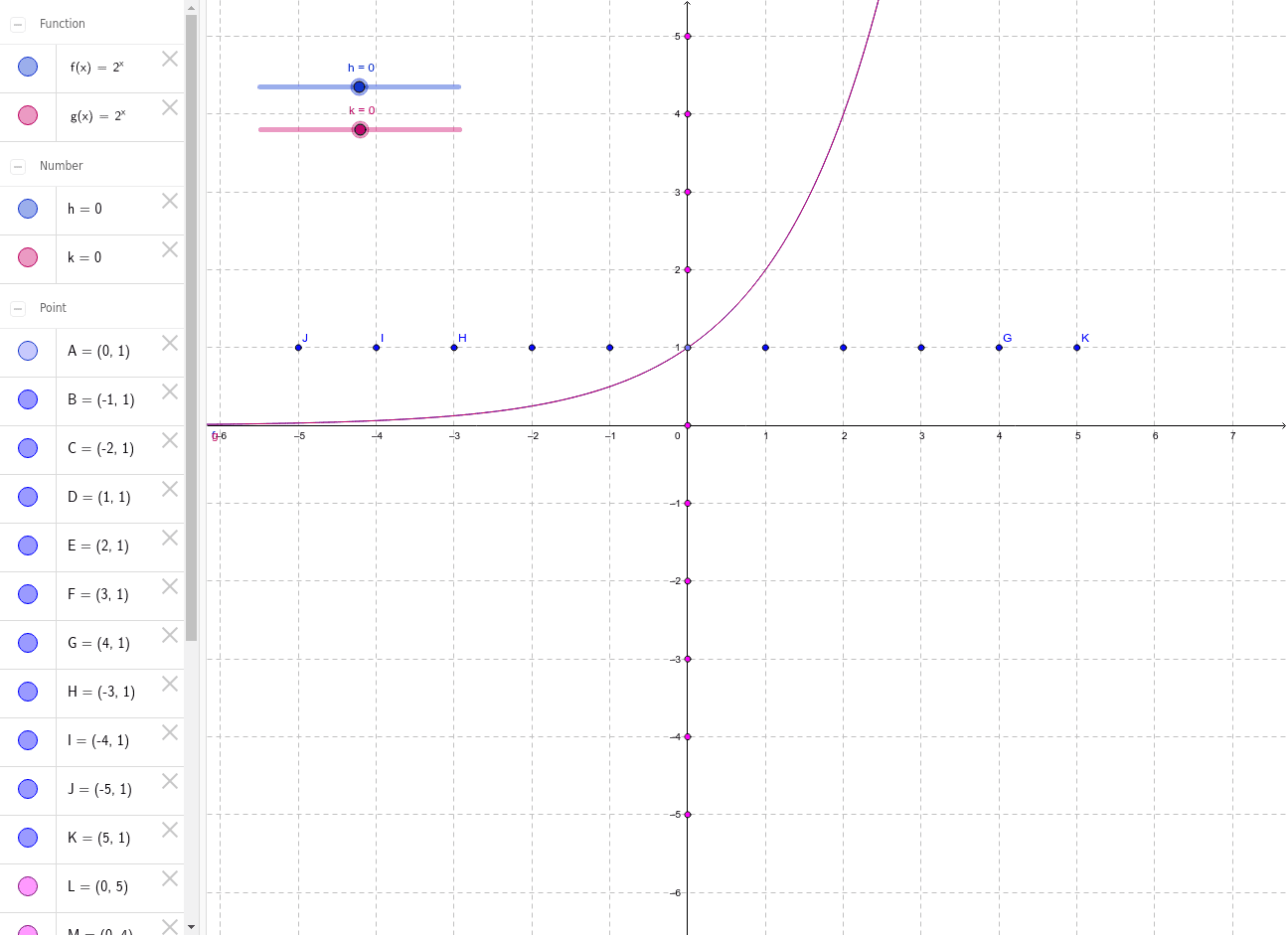Click algebra panel scrollbar thumb
The width and height of the screenshot is (1288, 937).
point(191,328)
